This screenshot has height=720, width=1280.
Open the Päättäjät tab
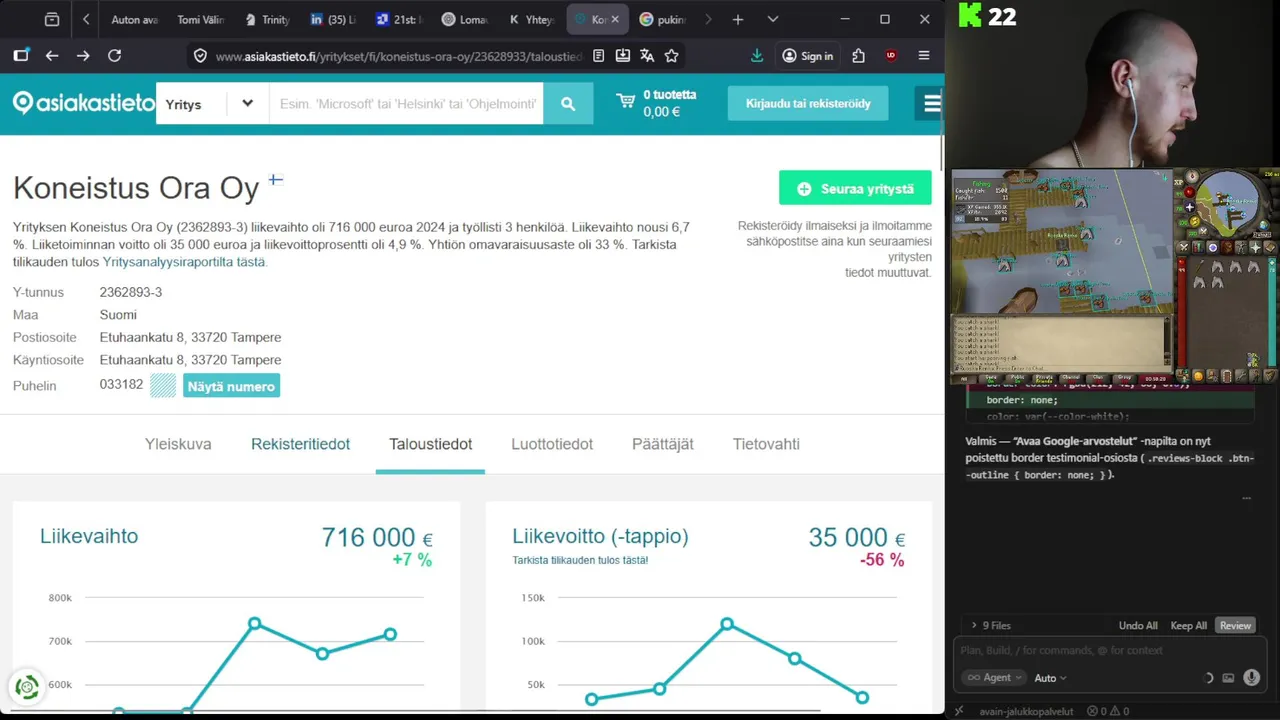pyautogui.click(x=662, y=444)
